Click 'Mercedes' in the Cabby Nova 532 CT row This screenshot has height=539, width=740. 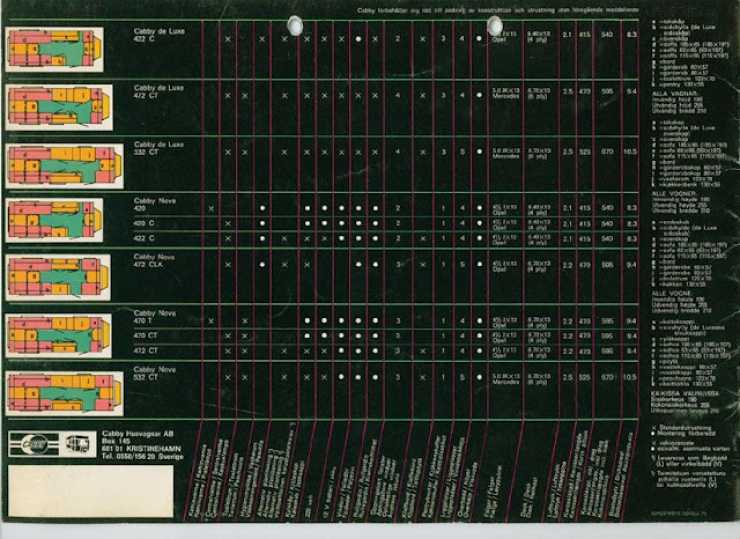(506, 382)
